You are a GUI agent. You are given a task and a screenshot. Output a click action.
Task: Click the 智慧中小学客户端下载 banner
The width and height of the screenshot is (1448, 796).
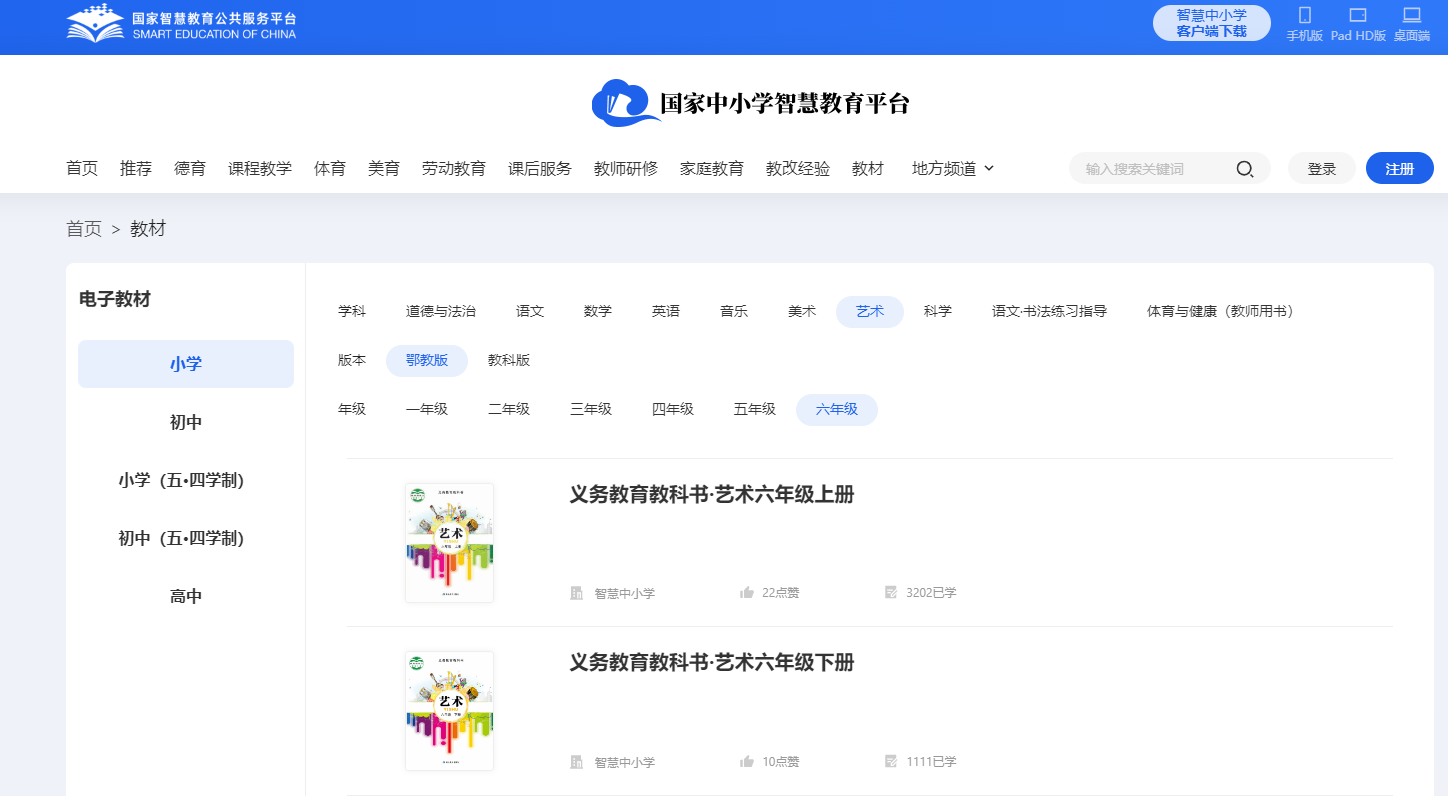pos(1211,22)
